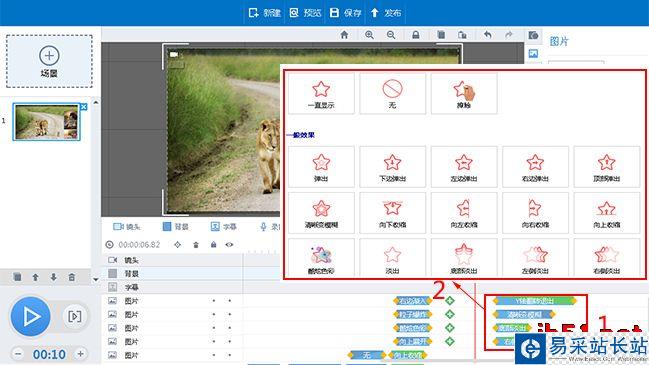Zoom in on the canvas
Image resolution: width=649 pixels, height=365 pixels.
(369, 35)
